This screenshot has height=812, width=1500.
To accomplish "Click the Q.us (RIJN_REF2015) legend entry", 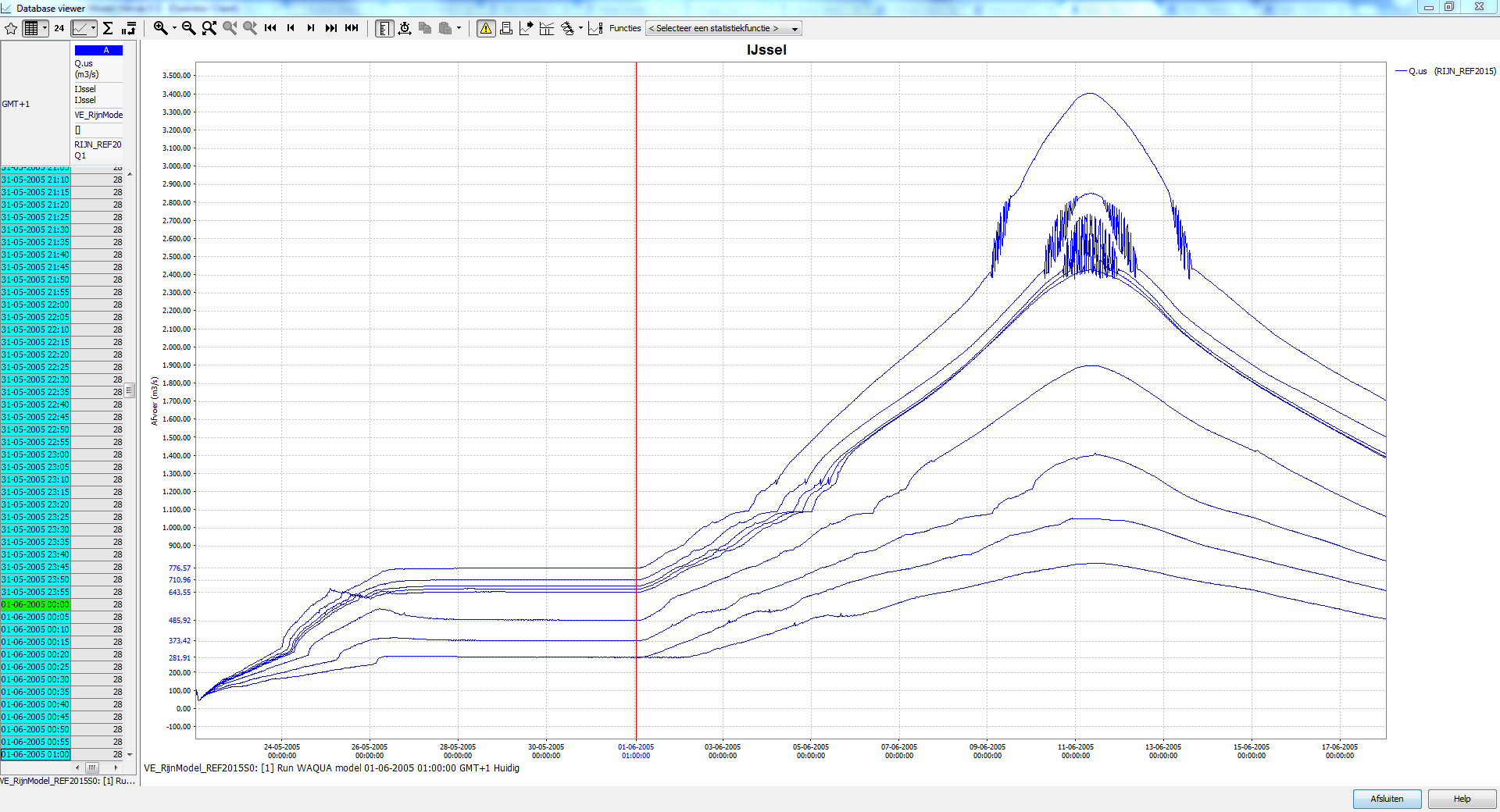I will coord(1445,71).
